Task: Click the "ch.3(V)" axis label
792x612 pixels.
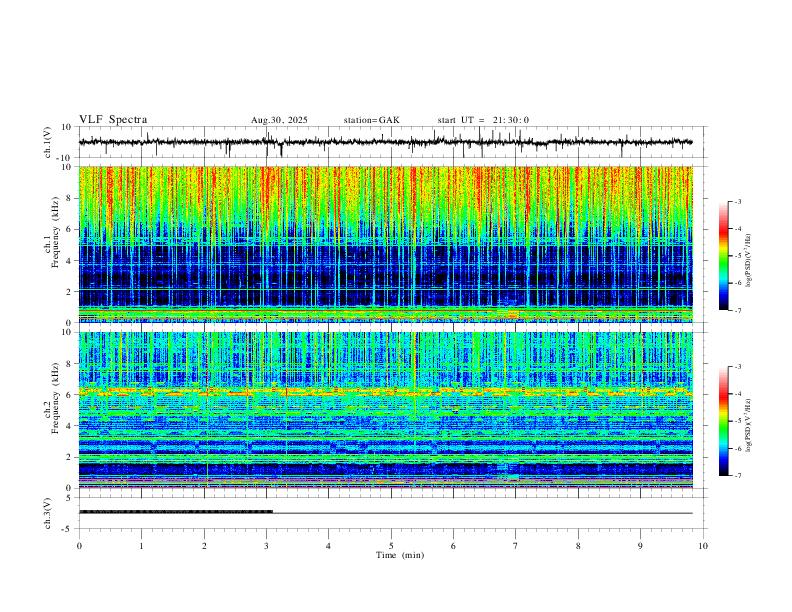Action: tap(48, 513)
